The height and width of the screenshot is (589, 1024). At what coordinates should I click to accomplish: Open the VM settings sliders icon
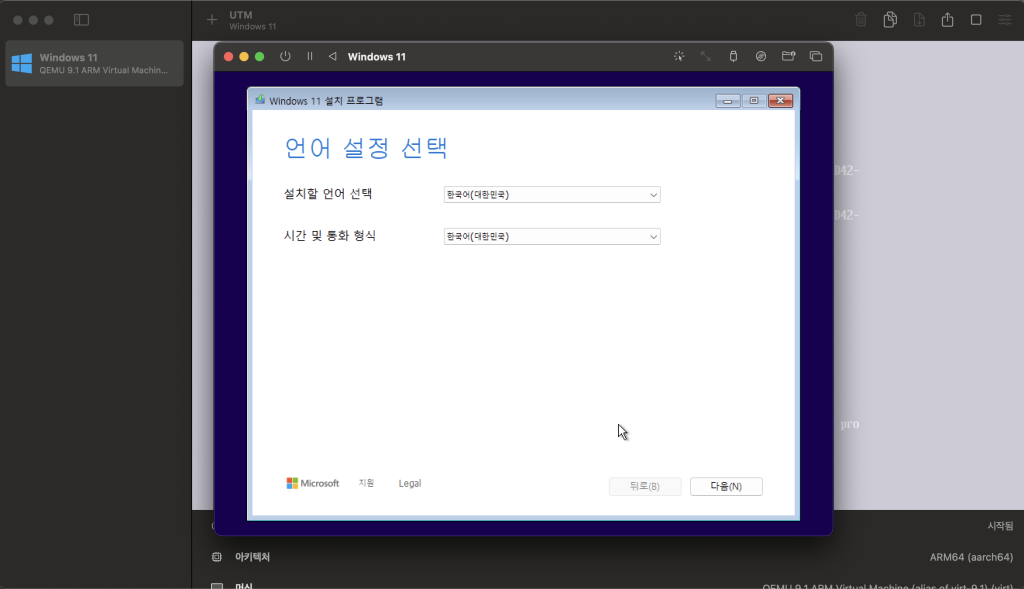(1005, 20)
